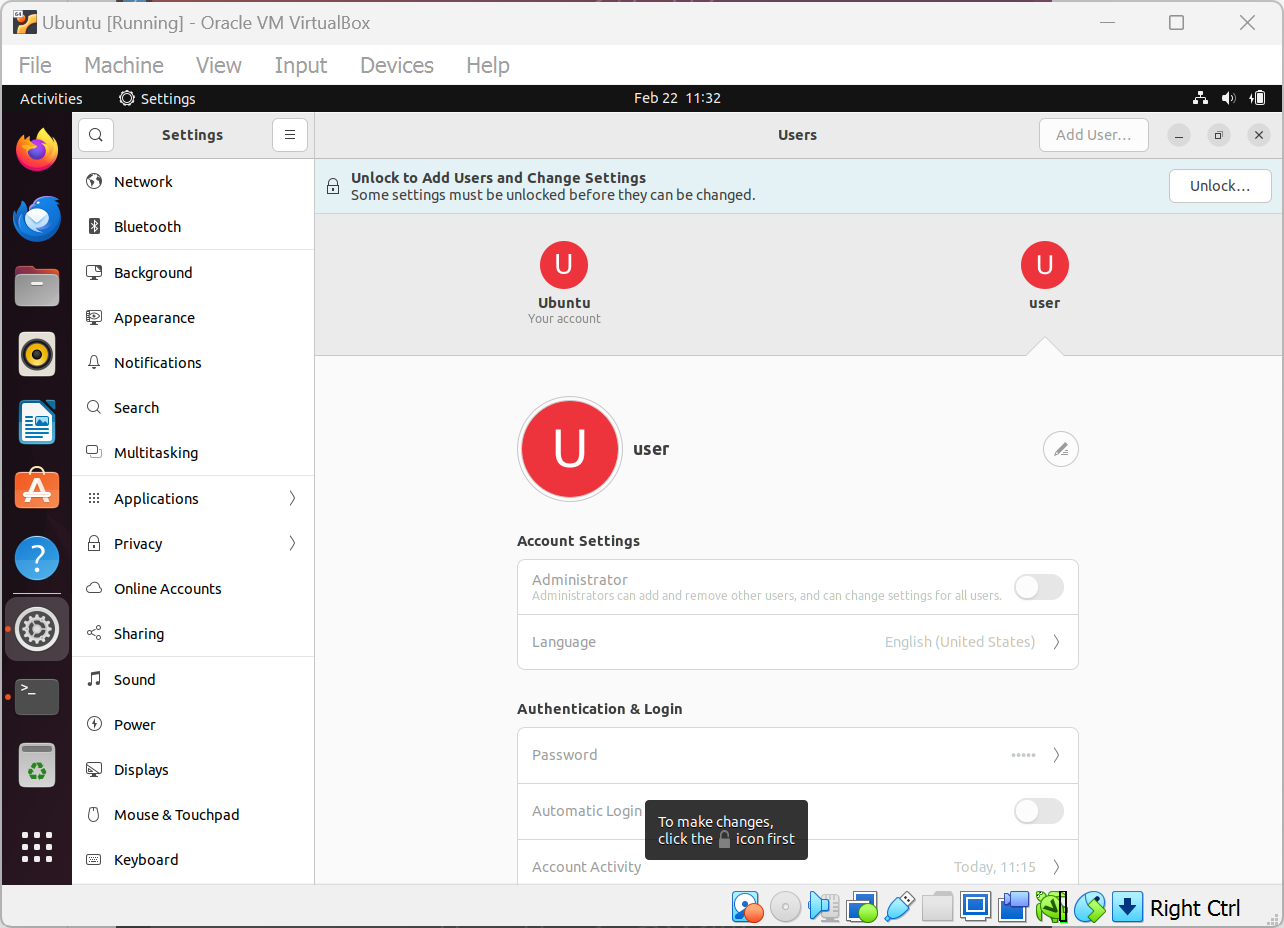
Task: Click the Add User... button
Action: (1094, 135)
